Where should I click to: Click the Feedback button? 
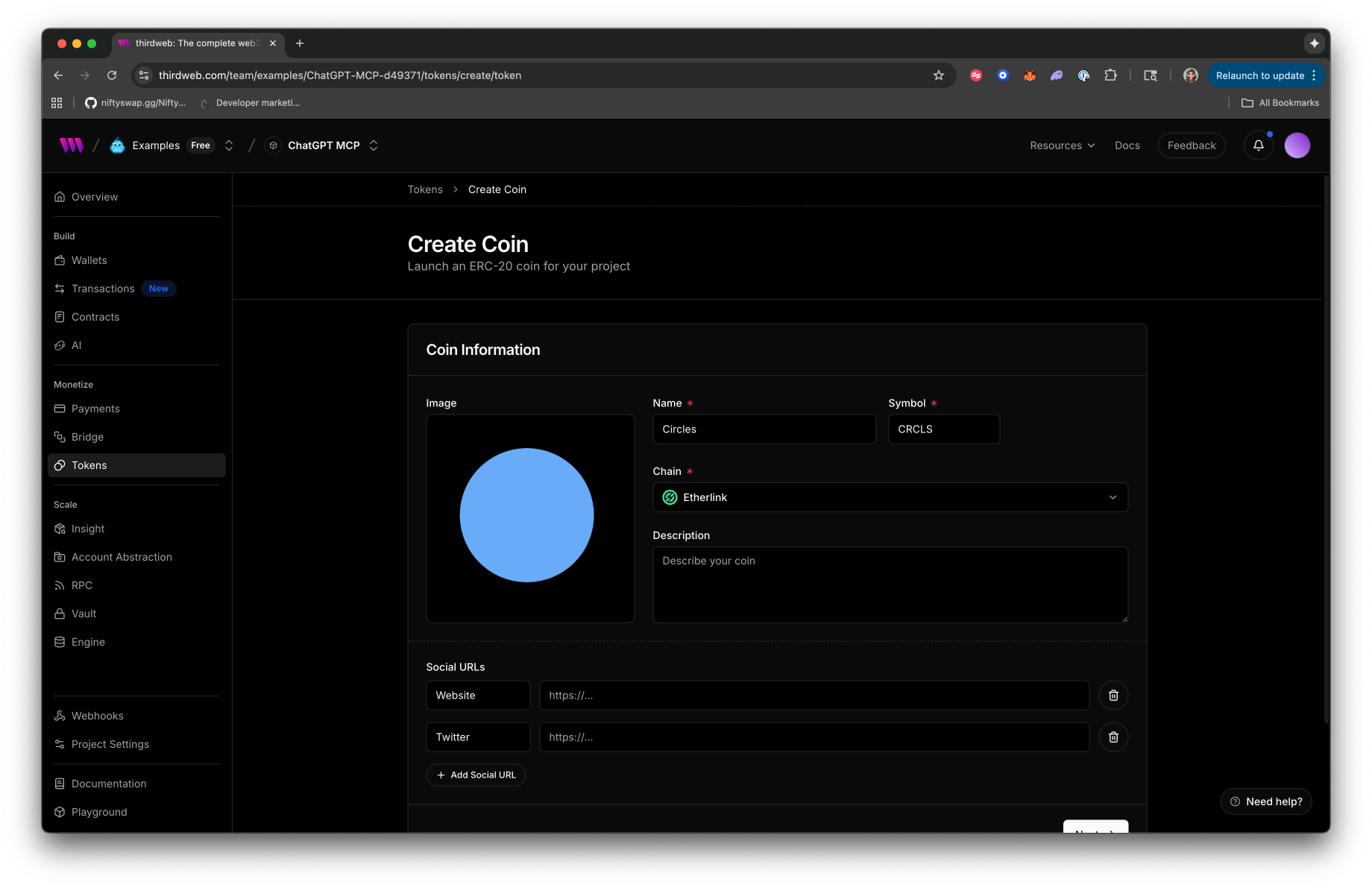click(1191, 145)
